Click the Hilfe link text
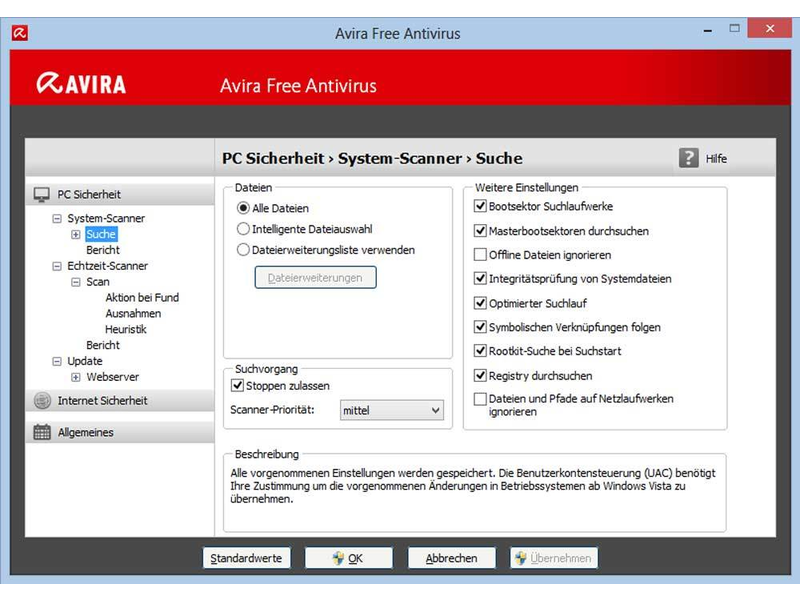Viewport: 800px width, 600px height. (716, 159)
